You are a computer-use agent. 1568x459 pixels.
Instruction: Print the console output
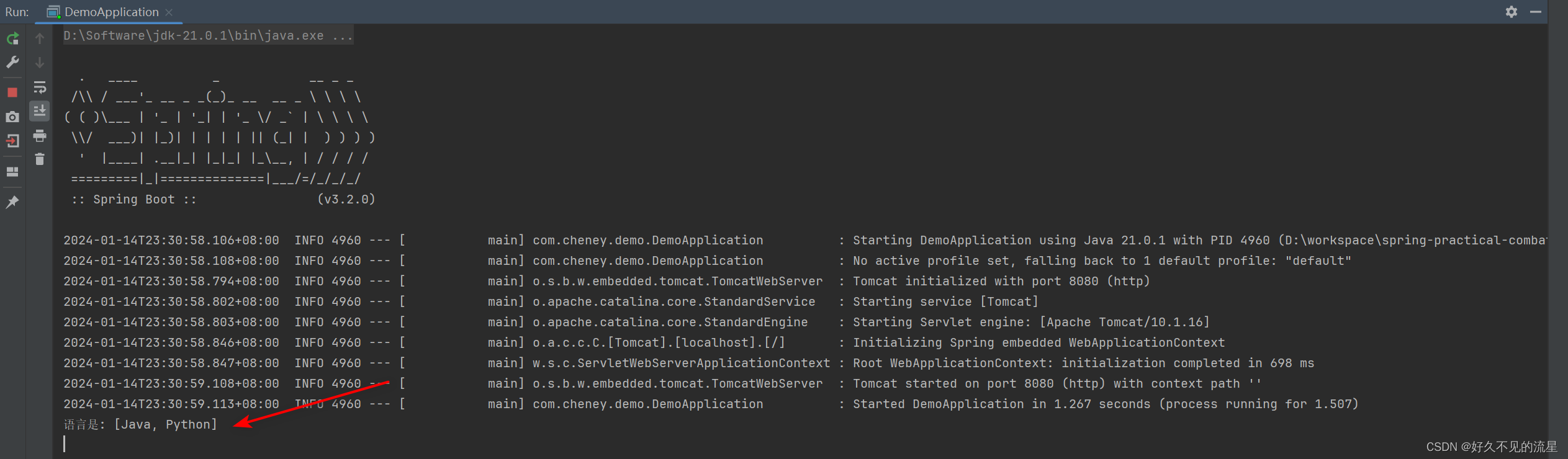pos(40,135)
